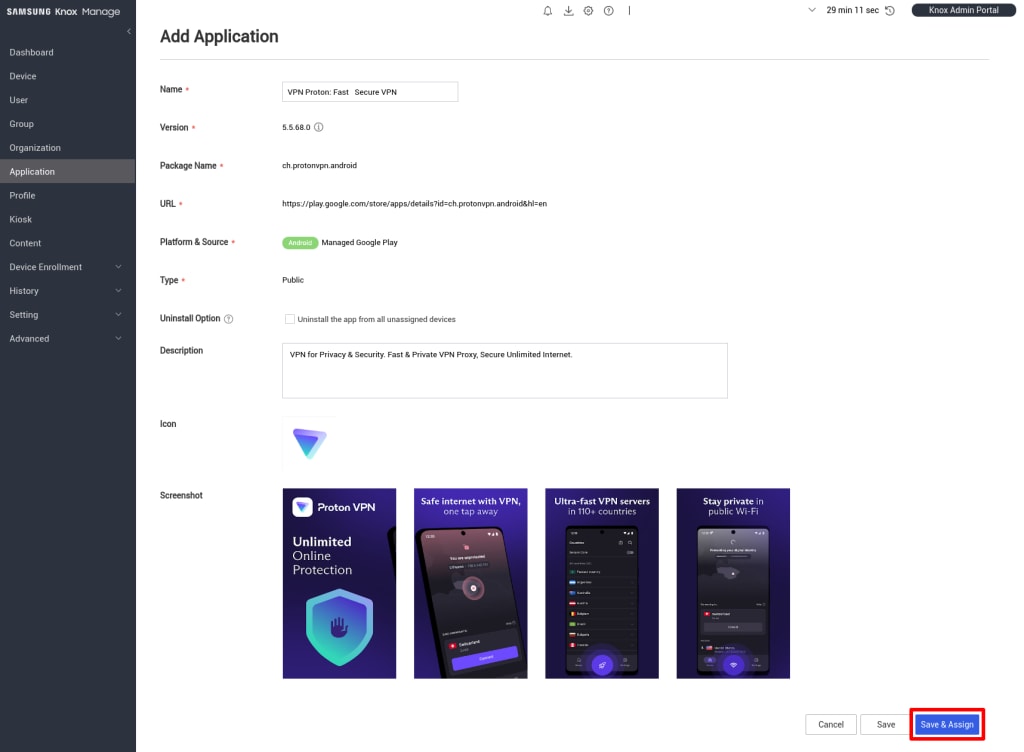Navigate to Organization
Viewport: 1024px width, 752px height.
point(67,148)
